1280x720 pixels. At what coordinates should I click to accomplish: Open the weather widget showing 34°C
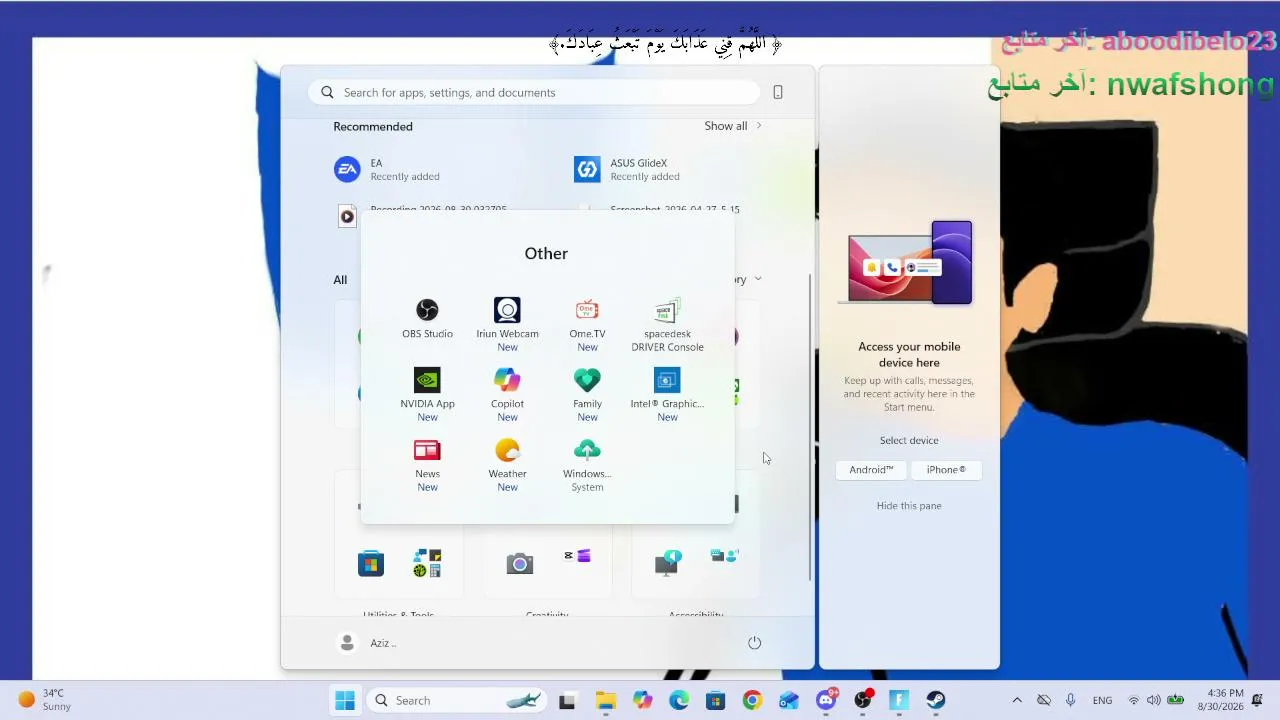pos(46,700)
